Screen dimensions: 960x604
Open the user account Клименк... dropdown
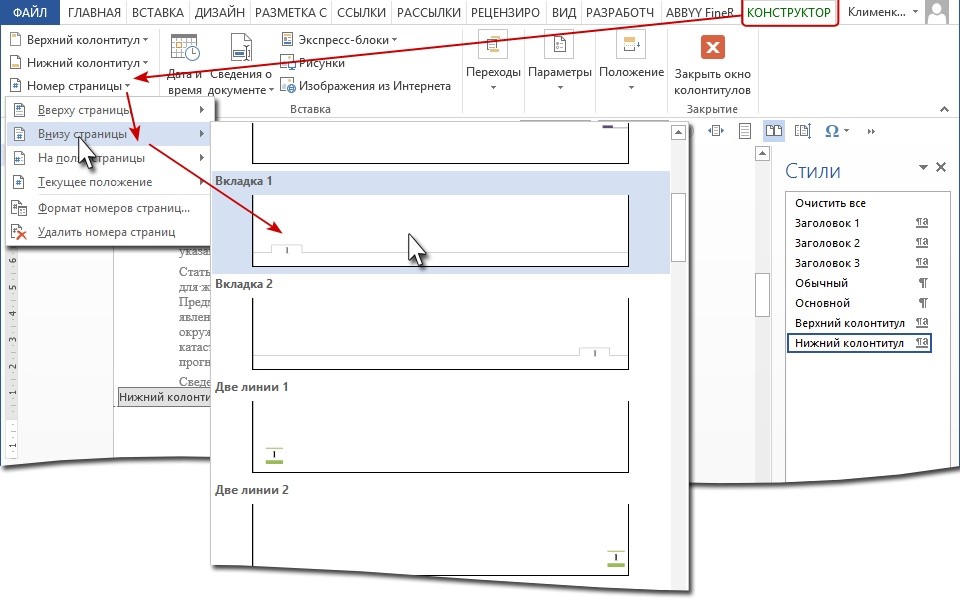pos(882,12)
